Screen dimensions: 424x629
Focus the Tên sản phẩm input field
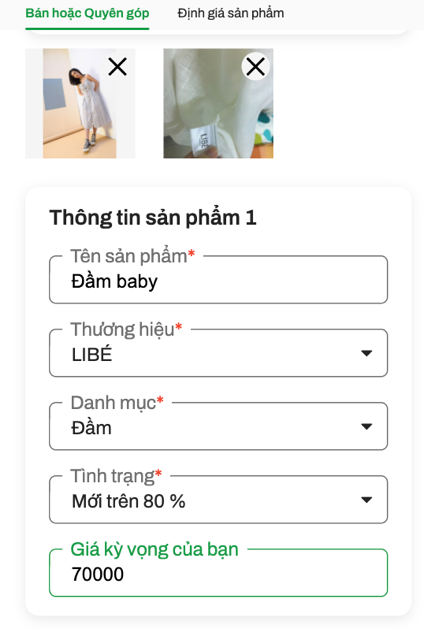click(x=218, y=280)
